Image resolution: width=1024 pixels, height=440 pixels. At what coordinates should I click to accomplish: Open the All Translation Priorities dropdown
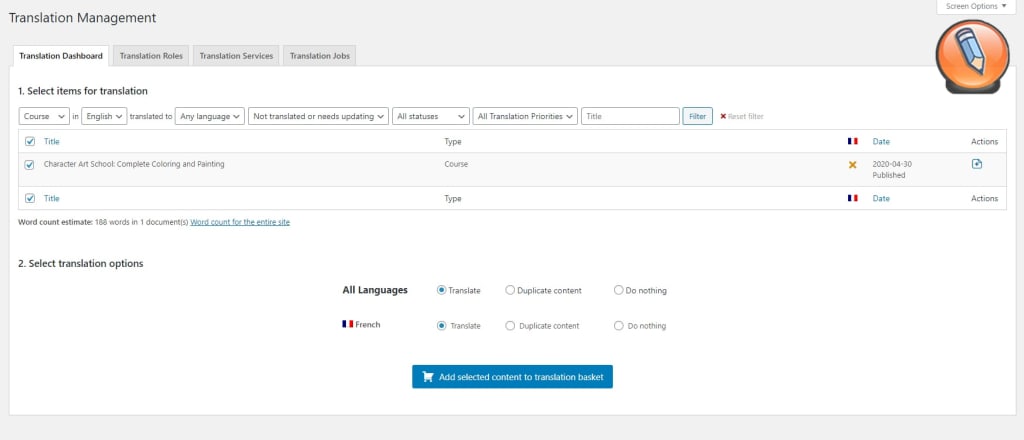525,116
